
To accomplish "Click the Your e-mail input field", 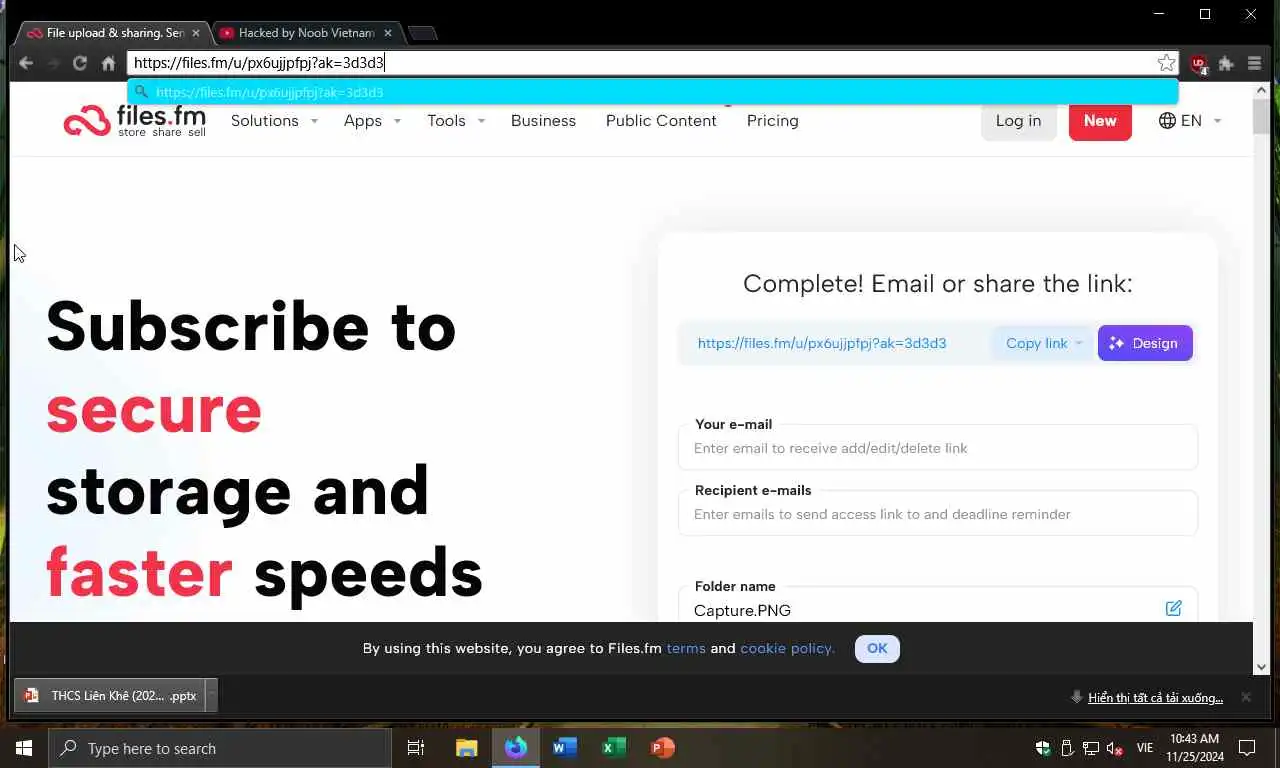I will tap(937, 448).
